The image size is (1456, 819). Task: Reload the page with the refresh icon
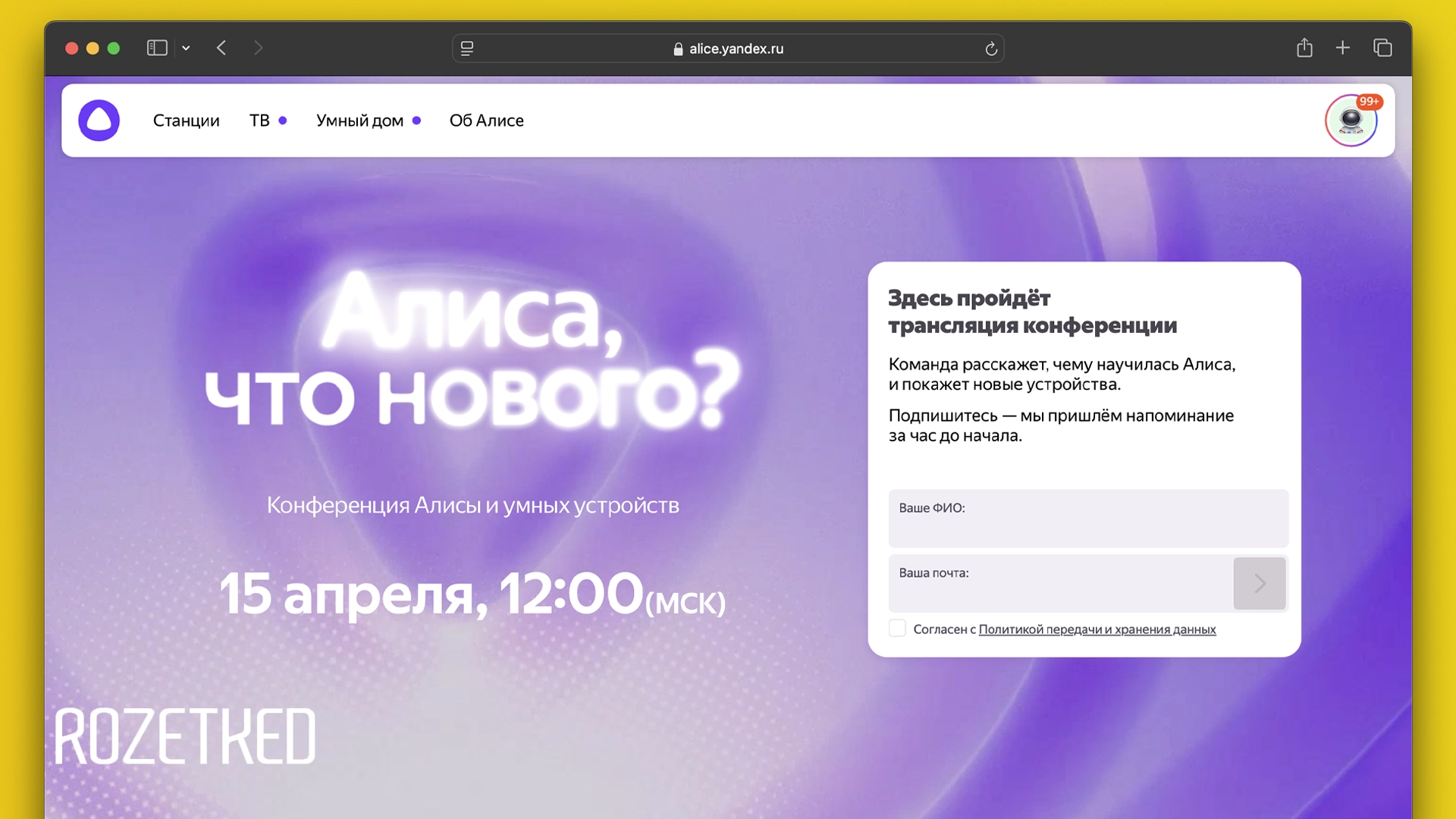pyautogui.click(x=990, y=49)
